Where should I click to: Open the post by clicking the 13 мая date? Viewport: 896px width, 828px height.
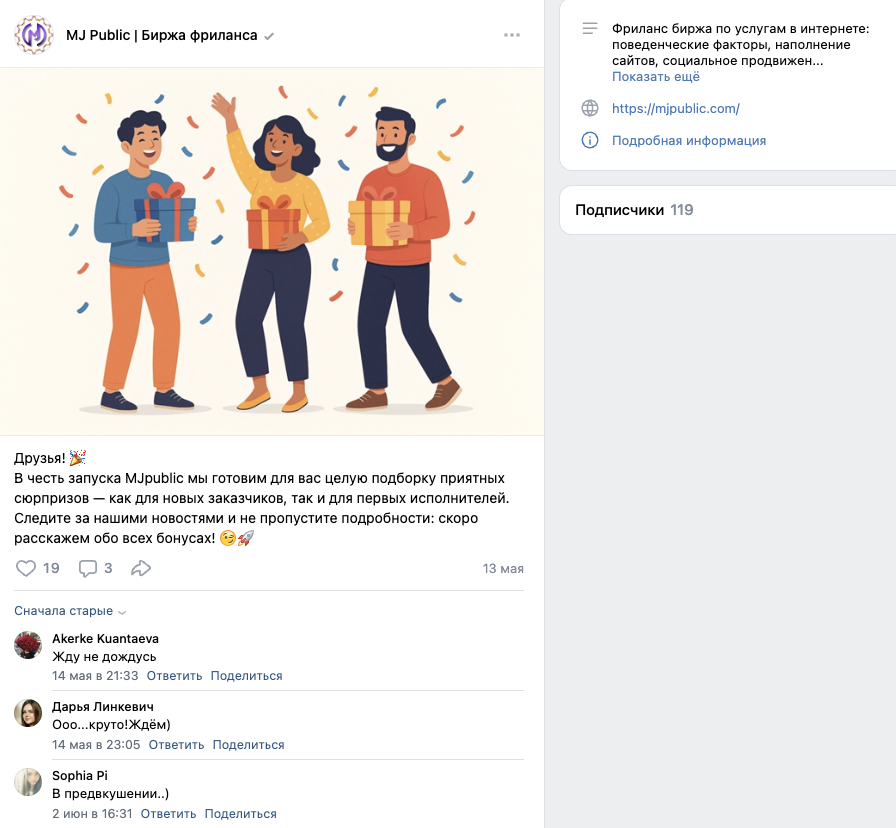pos(502,567)
